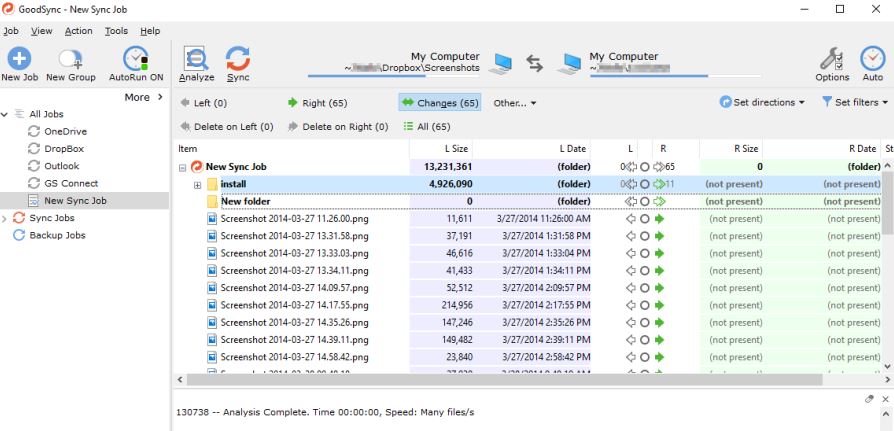Click the right My Computer folder icon
This screenshot has height=431, width=894.
pos(569,64)
